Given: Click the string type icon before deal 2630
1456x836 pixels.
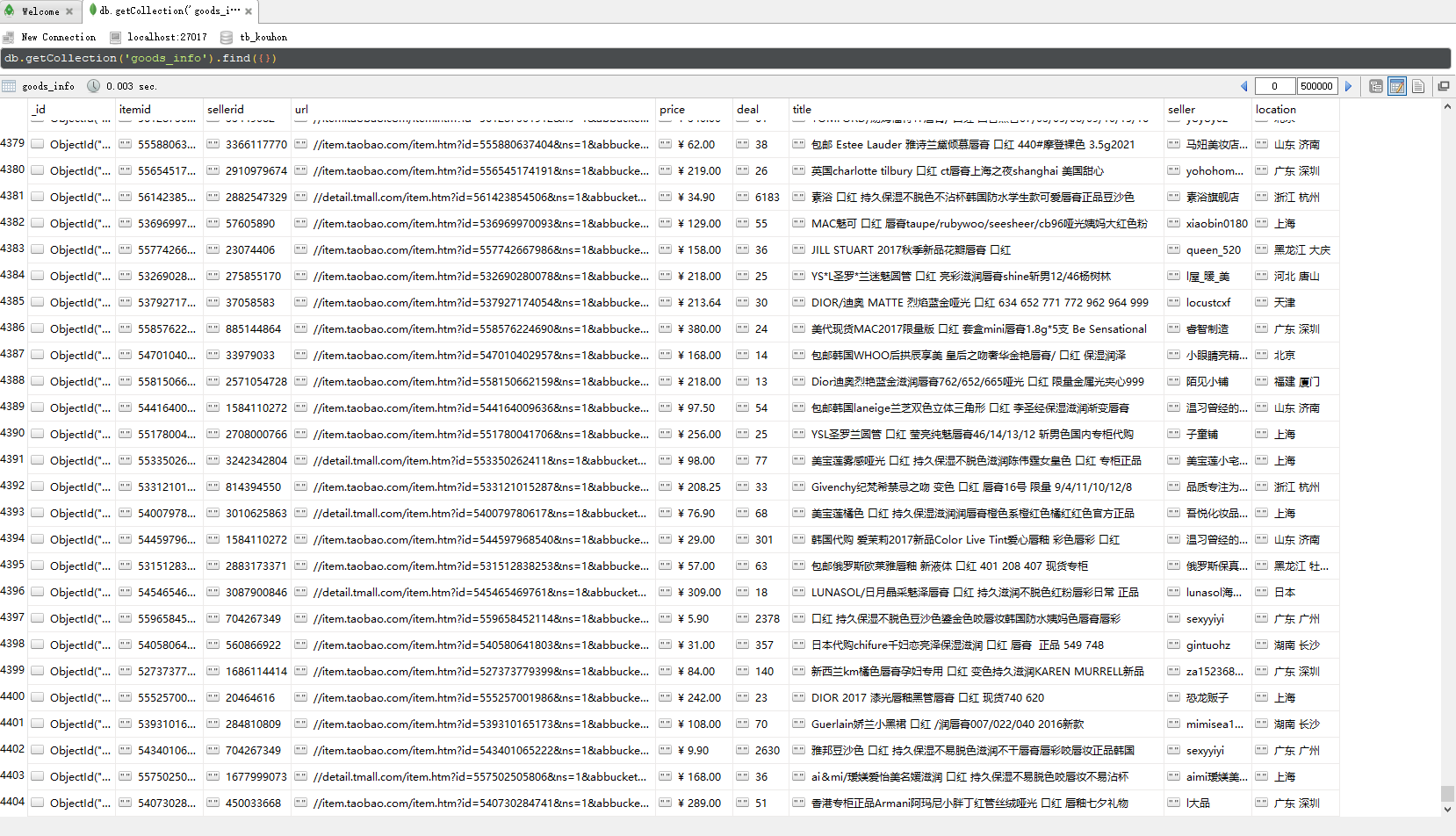Looking at the screenshot, I should point(743,750).
